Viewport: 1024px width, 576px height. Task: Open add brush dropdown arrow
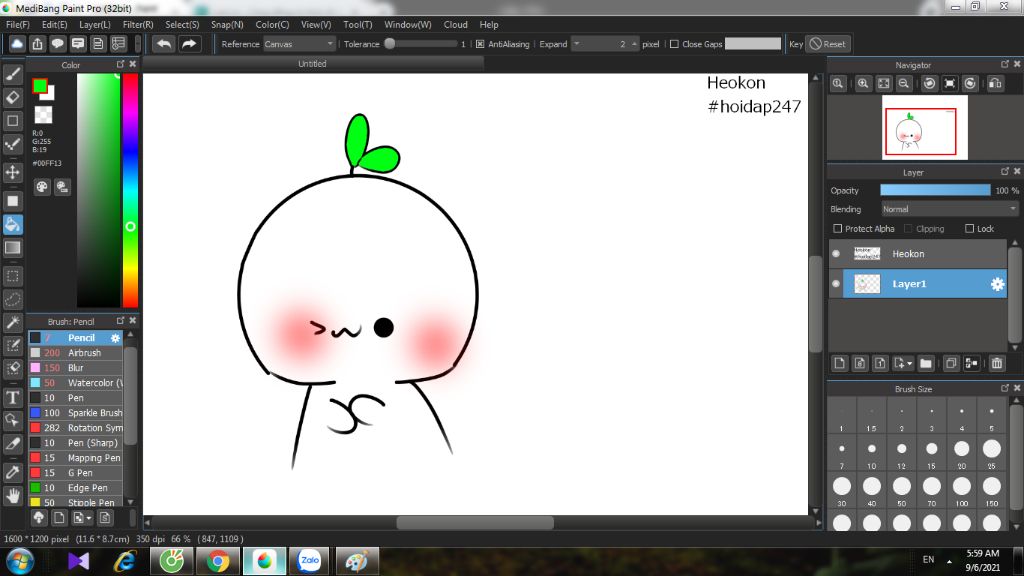pos(89,518)
